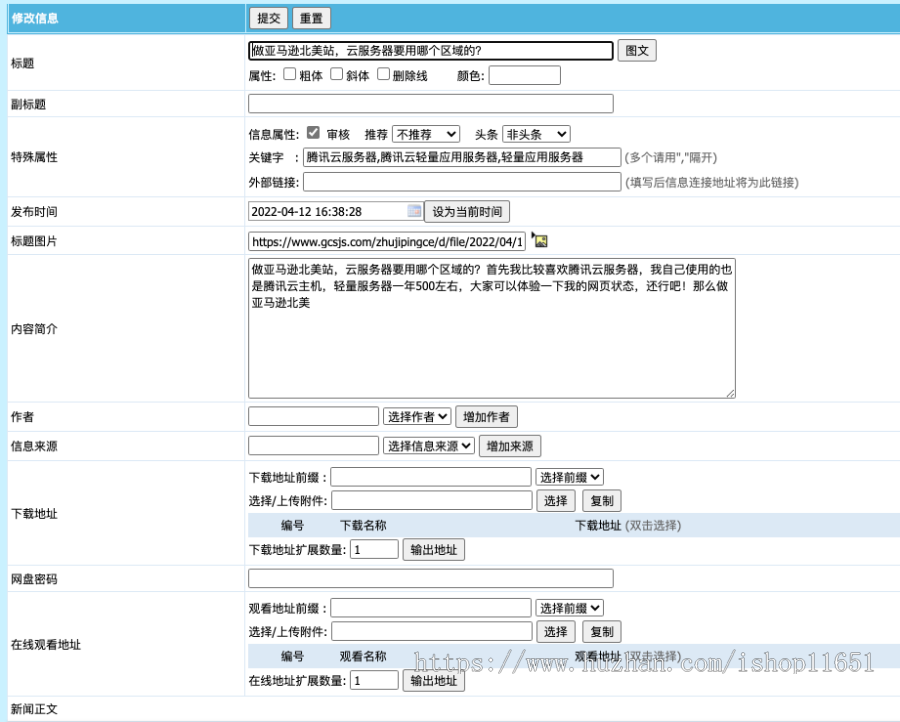Click 选择/上传附件 field in 下载地址 section
900x722 pixels.
[432, 500]
